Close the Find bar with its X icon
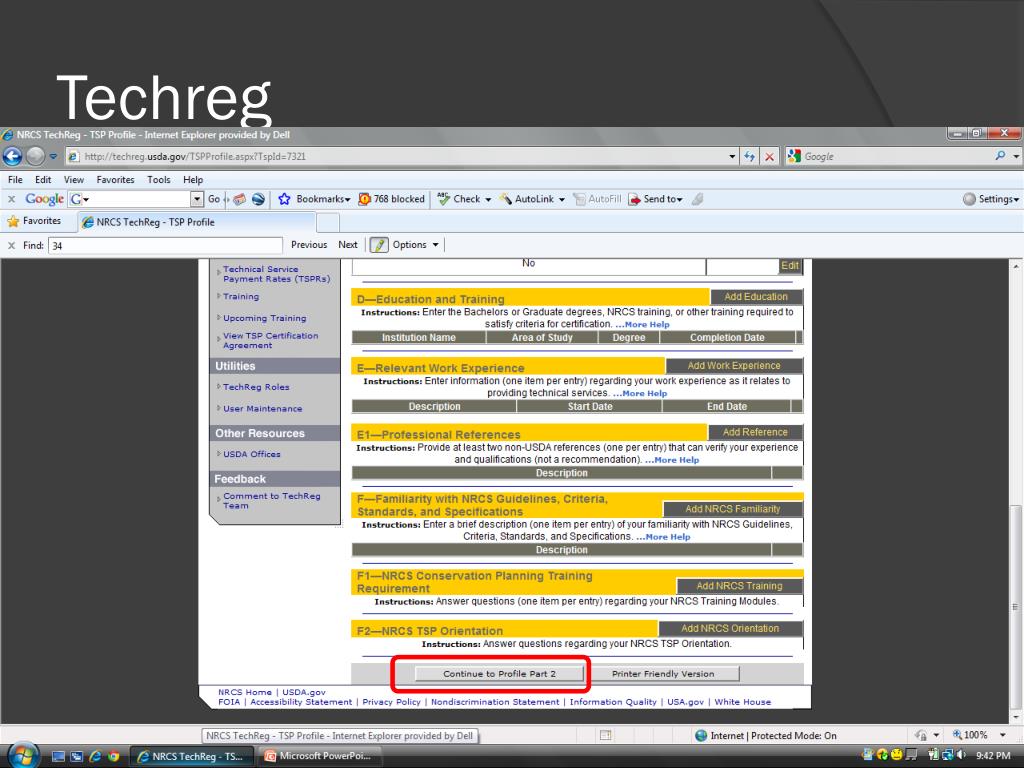 click(x=11, y=246)
